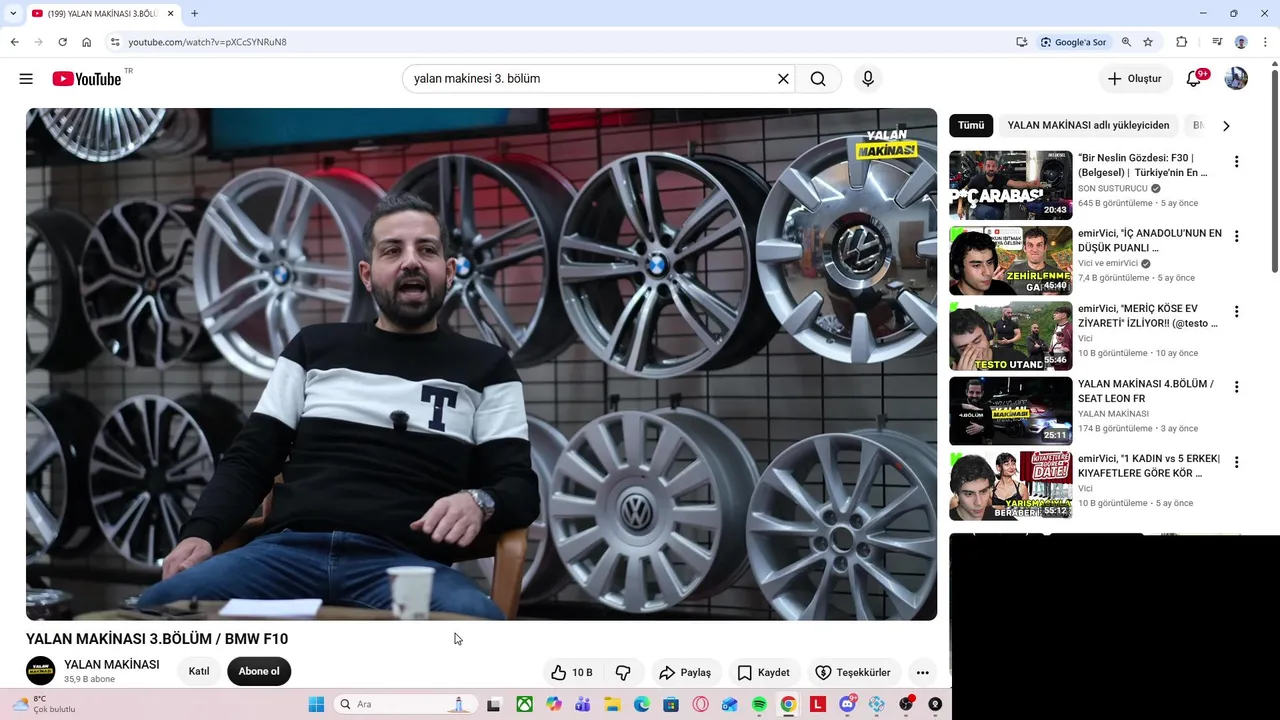The height and width of the screenshot is (720, 1280).
Task: Open options for 'İÇ ANADOLU'NUN EN DÜŞÜK PUANLI' video
Action: pyautogui.click(x=1237, y=237)
